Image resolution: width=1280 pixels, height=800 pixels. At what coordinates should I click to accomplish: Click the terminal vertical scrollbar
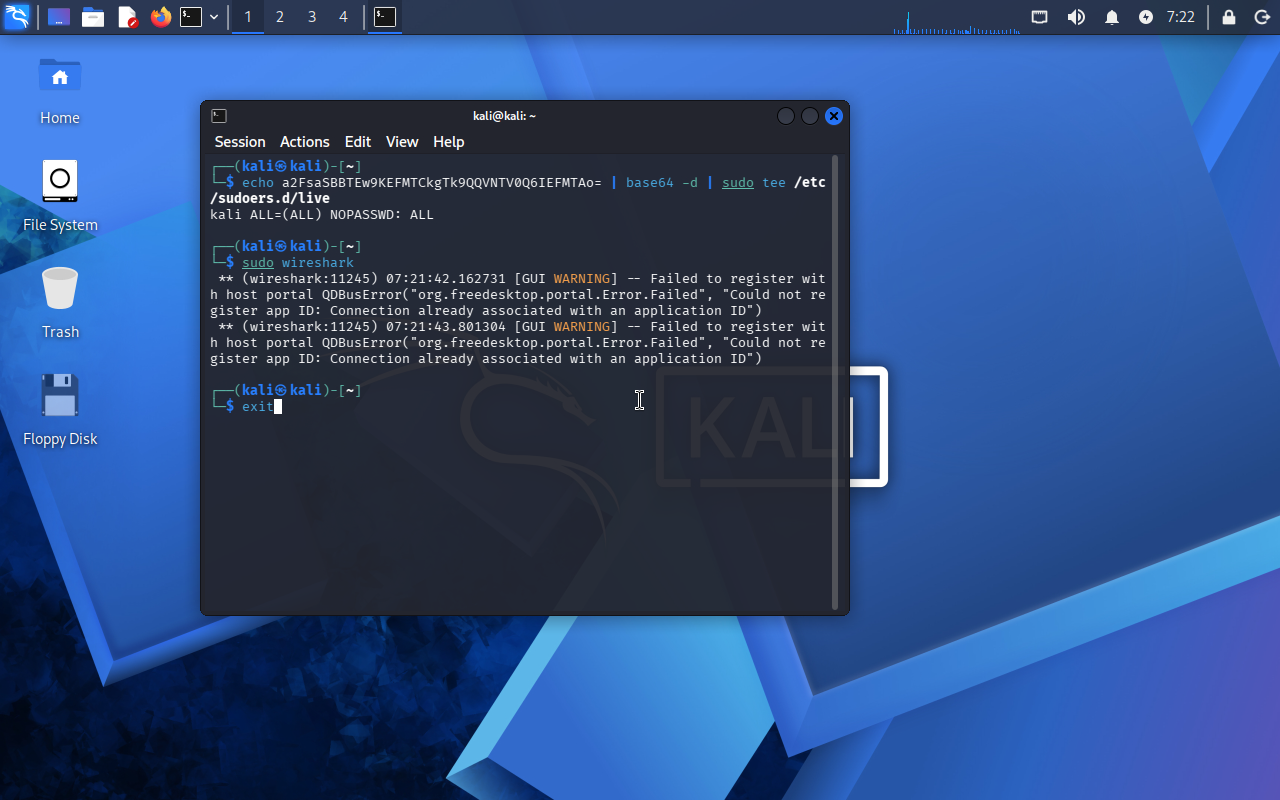(835, 382)
